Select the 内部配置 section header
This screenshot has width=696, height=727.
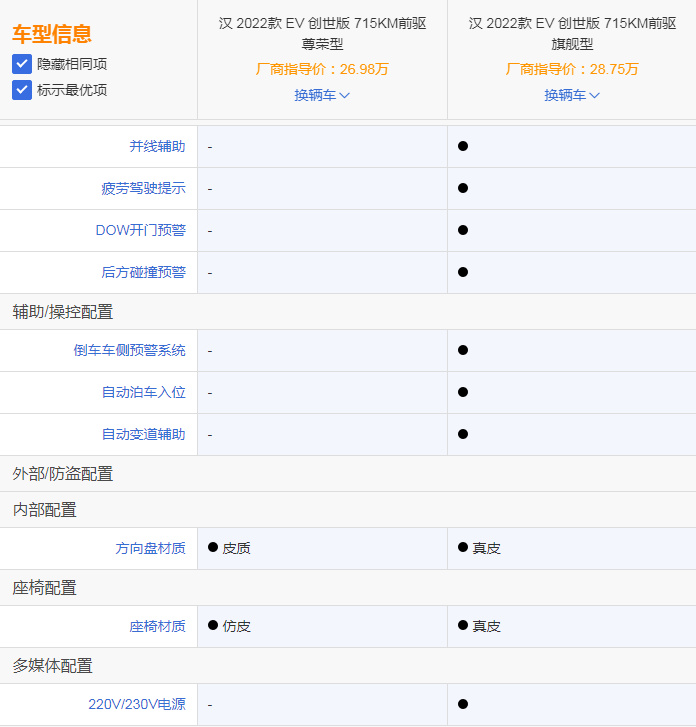(45, 510)
